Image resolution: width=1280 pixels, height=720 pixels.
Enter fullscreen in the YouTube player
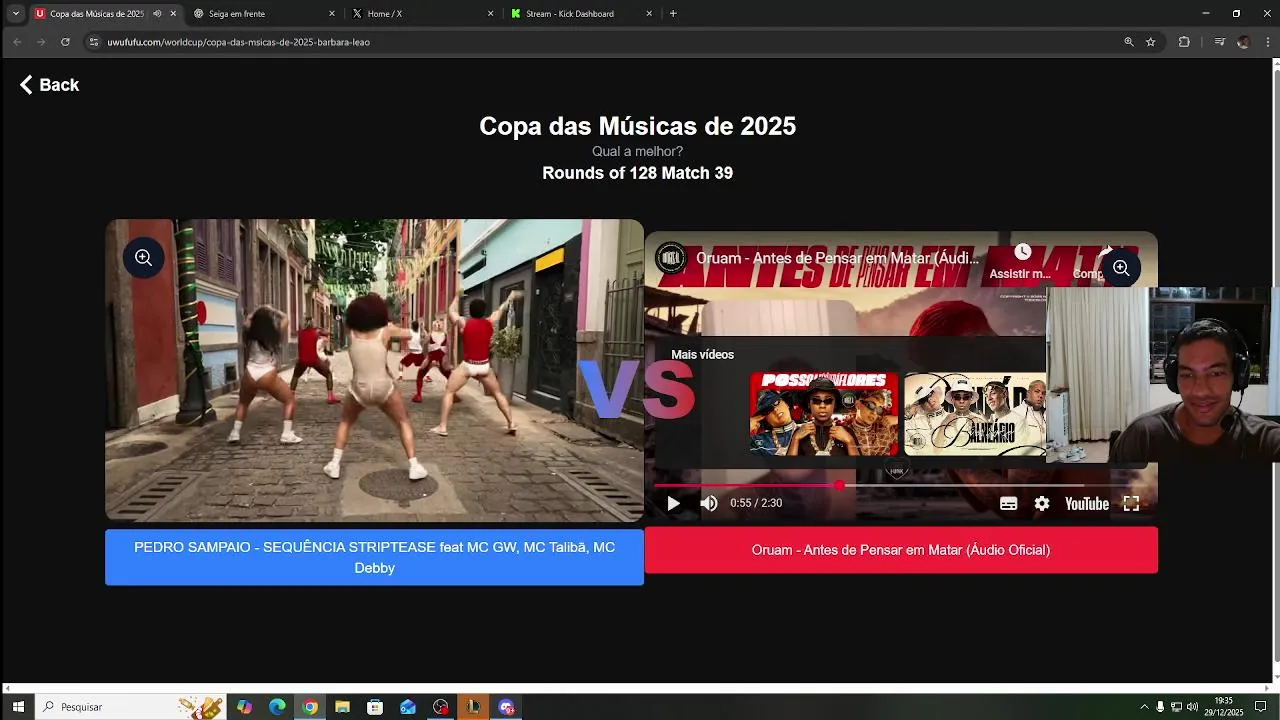click(x=1131, y=503)
